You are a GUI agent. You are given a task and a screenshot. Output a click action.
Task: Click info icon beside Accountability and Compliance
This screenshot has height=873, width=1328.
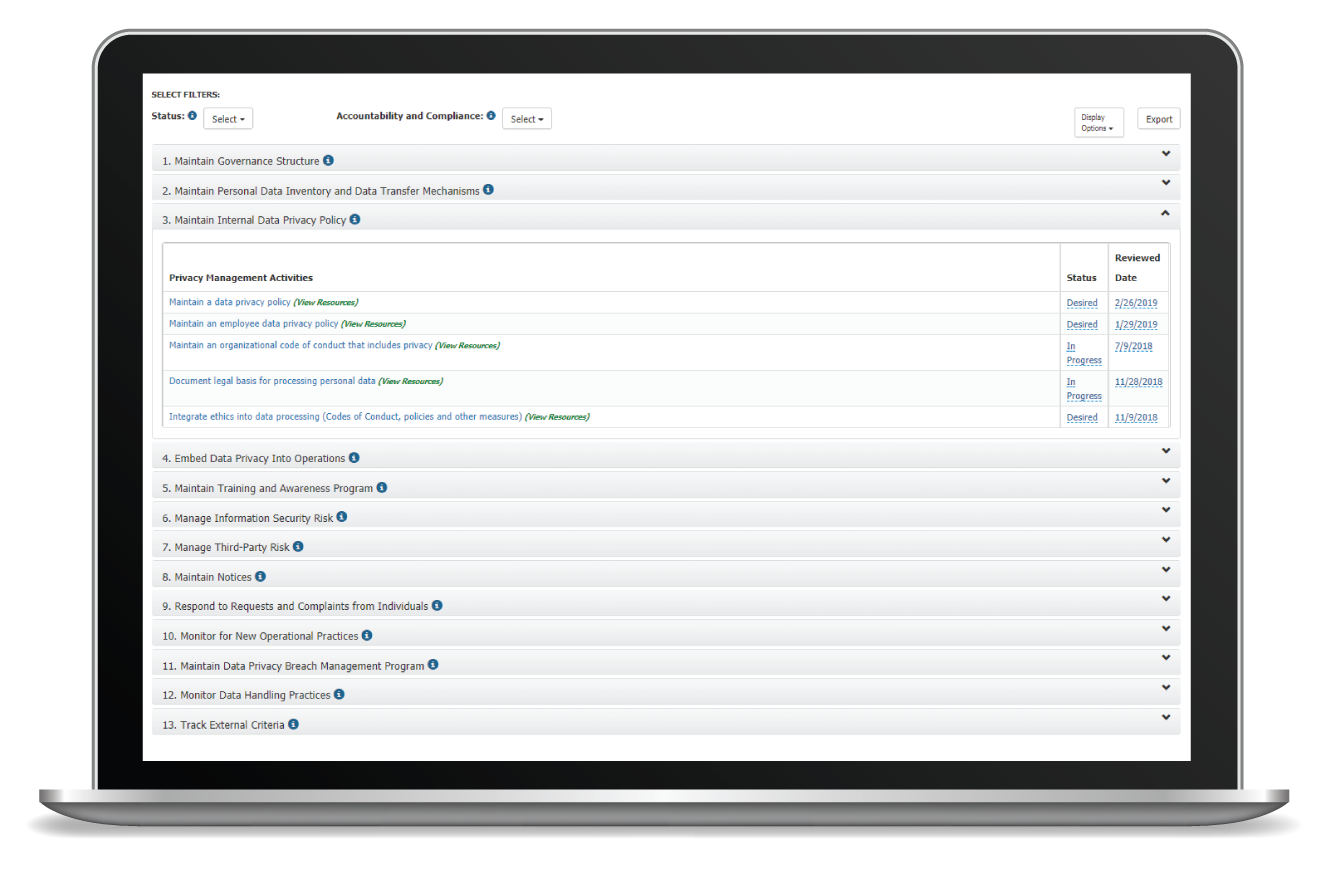coord(491,116)
